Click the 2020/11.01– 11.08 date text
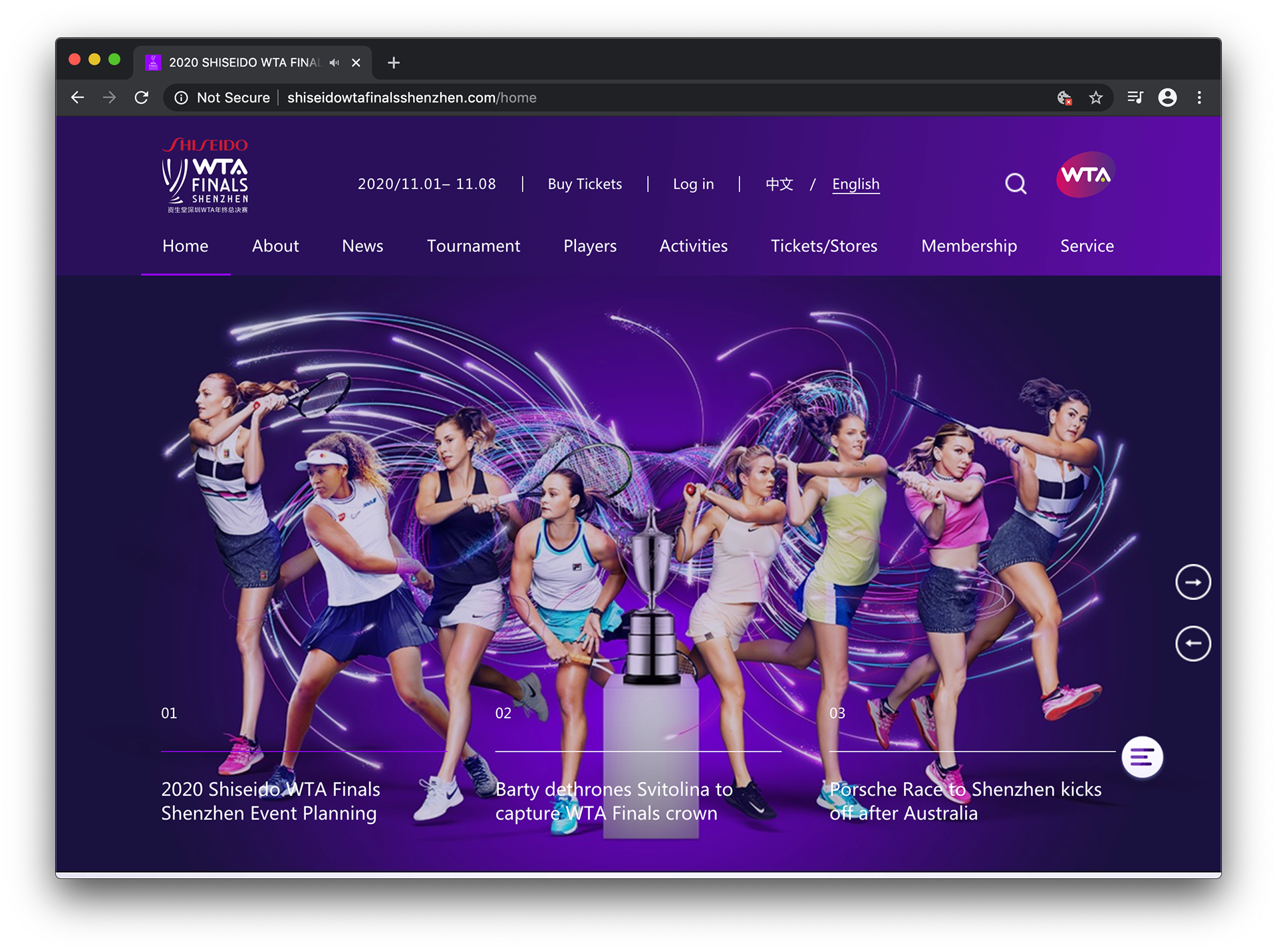The image size is (1277, 952). [427, 184]
